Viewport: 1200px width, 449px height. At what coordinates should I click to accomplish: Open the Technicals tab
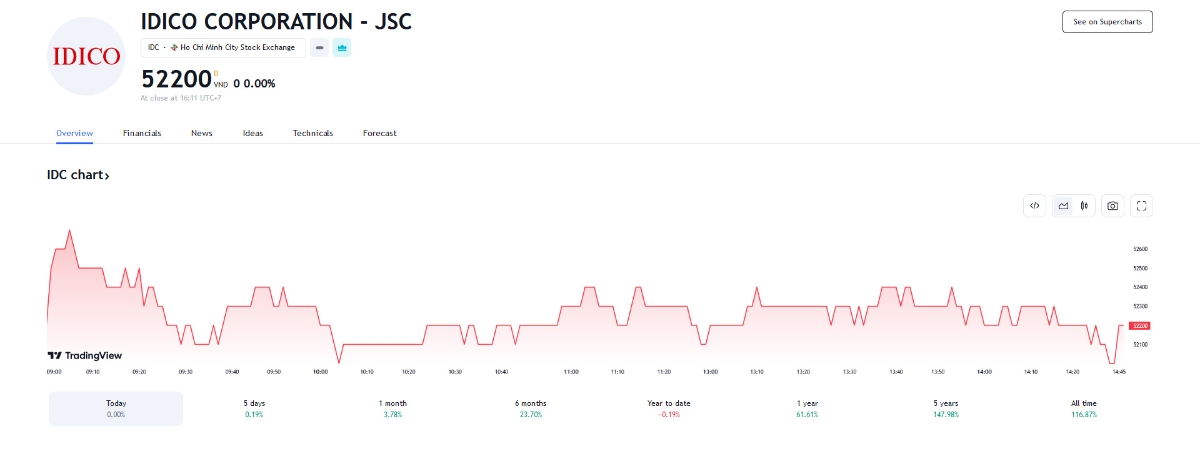pyautogui.click(x=313, y=133)
